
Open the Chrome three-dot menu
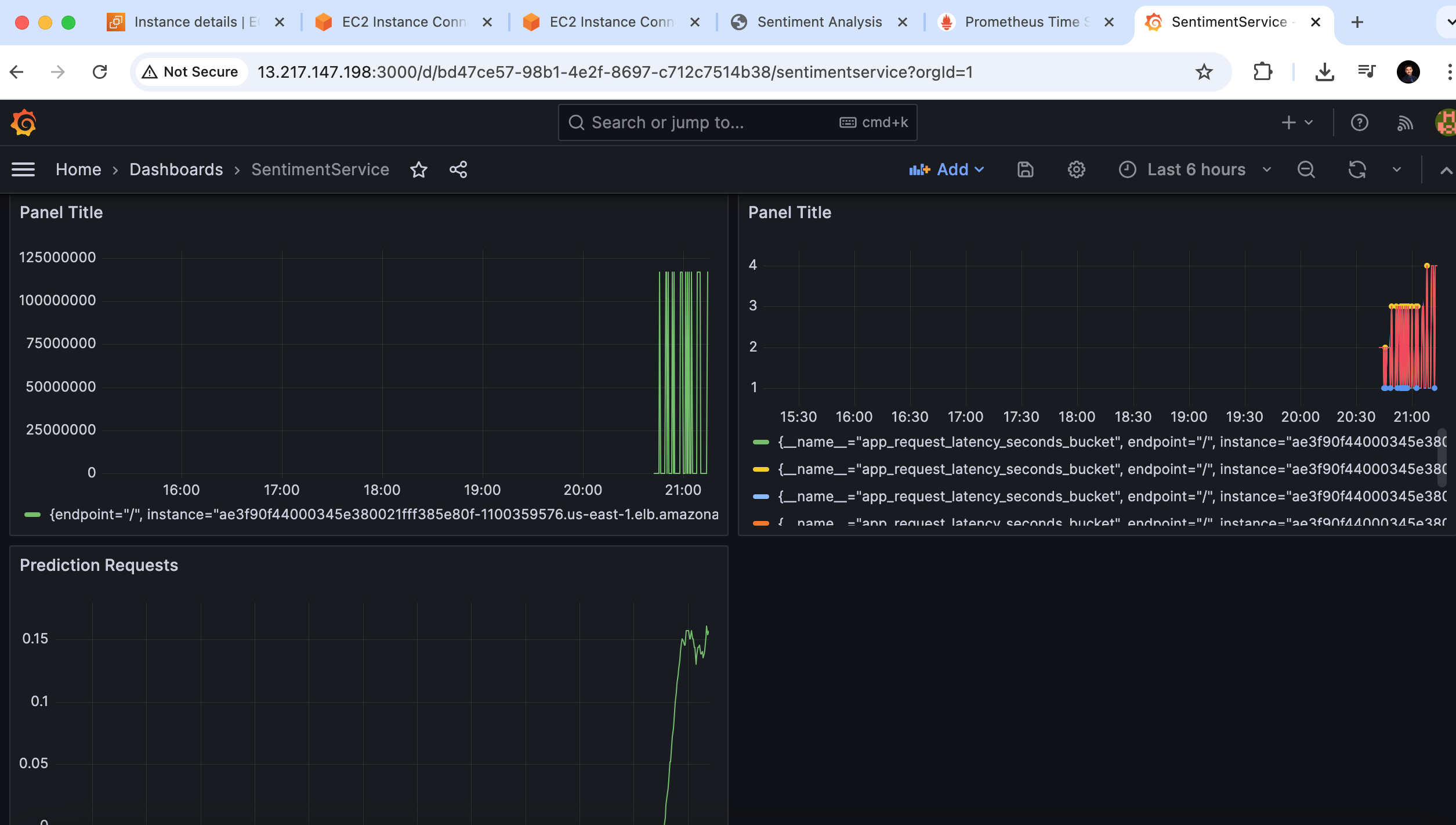coord(1449,72)
